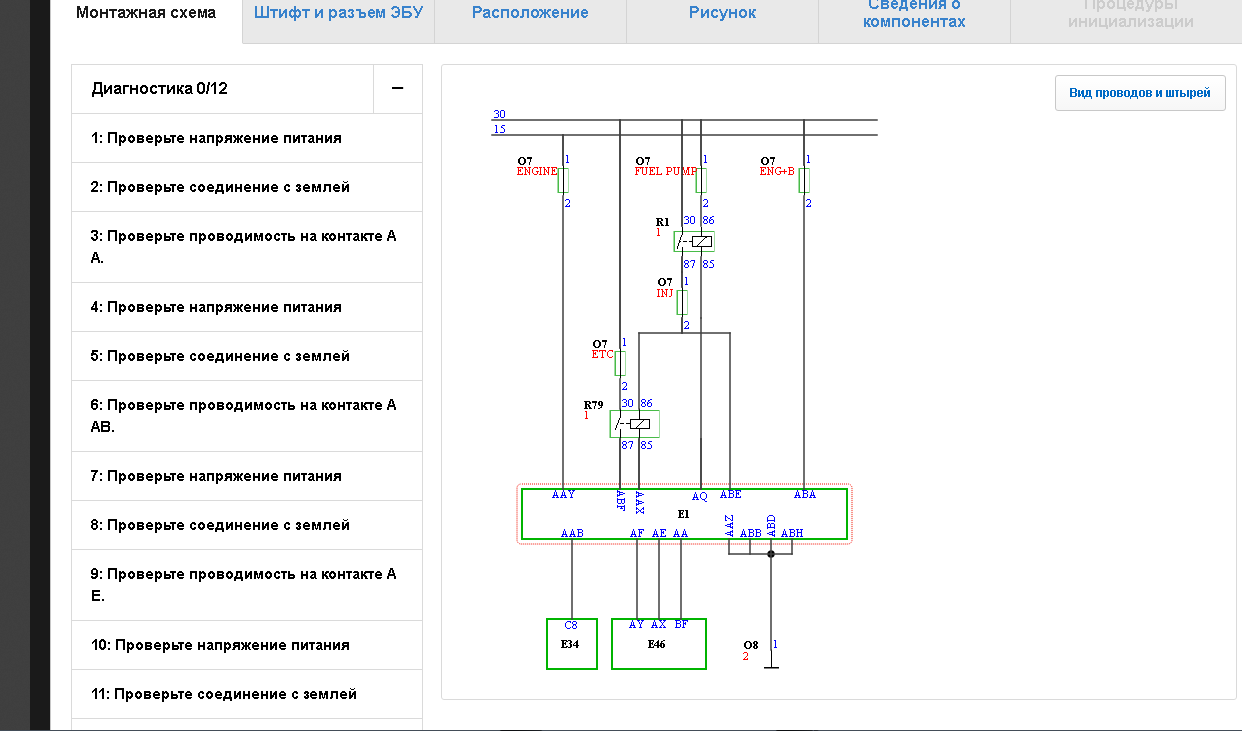Viewport: 1242px width, 731px height.
Task: Open step 5: Проверьте соединение с землей
Action: pyautogui.click(x=247, y=356)
